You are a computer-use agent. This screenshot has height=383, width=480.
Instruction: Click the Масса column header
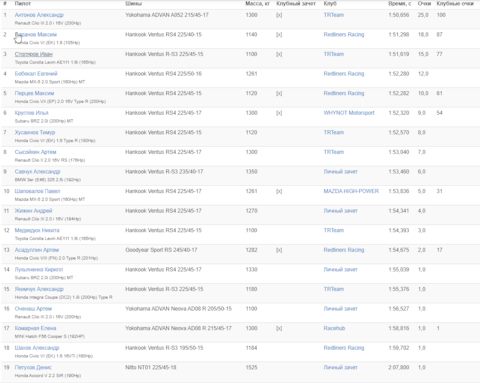click(x=257, y=4)
